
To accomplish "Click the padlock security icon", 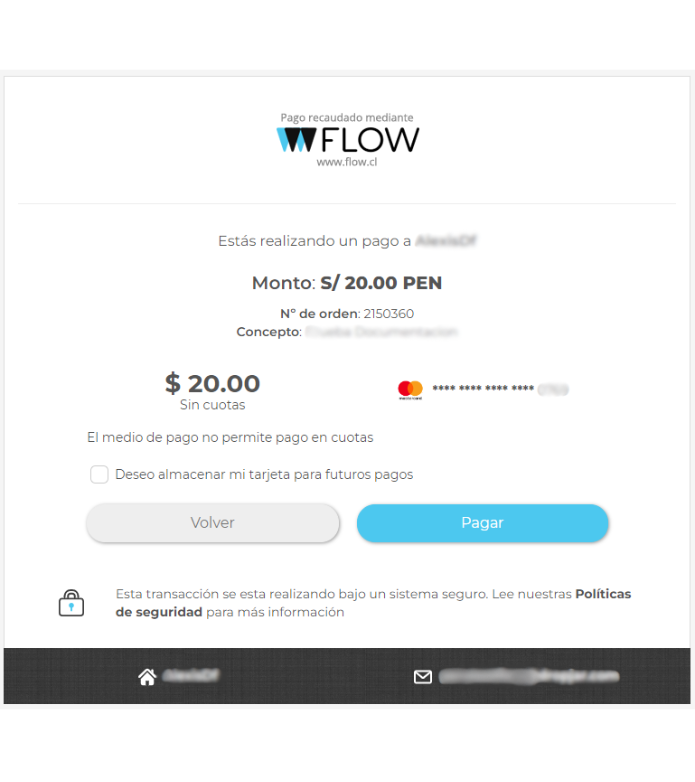I will tap(71, 603).
